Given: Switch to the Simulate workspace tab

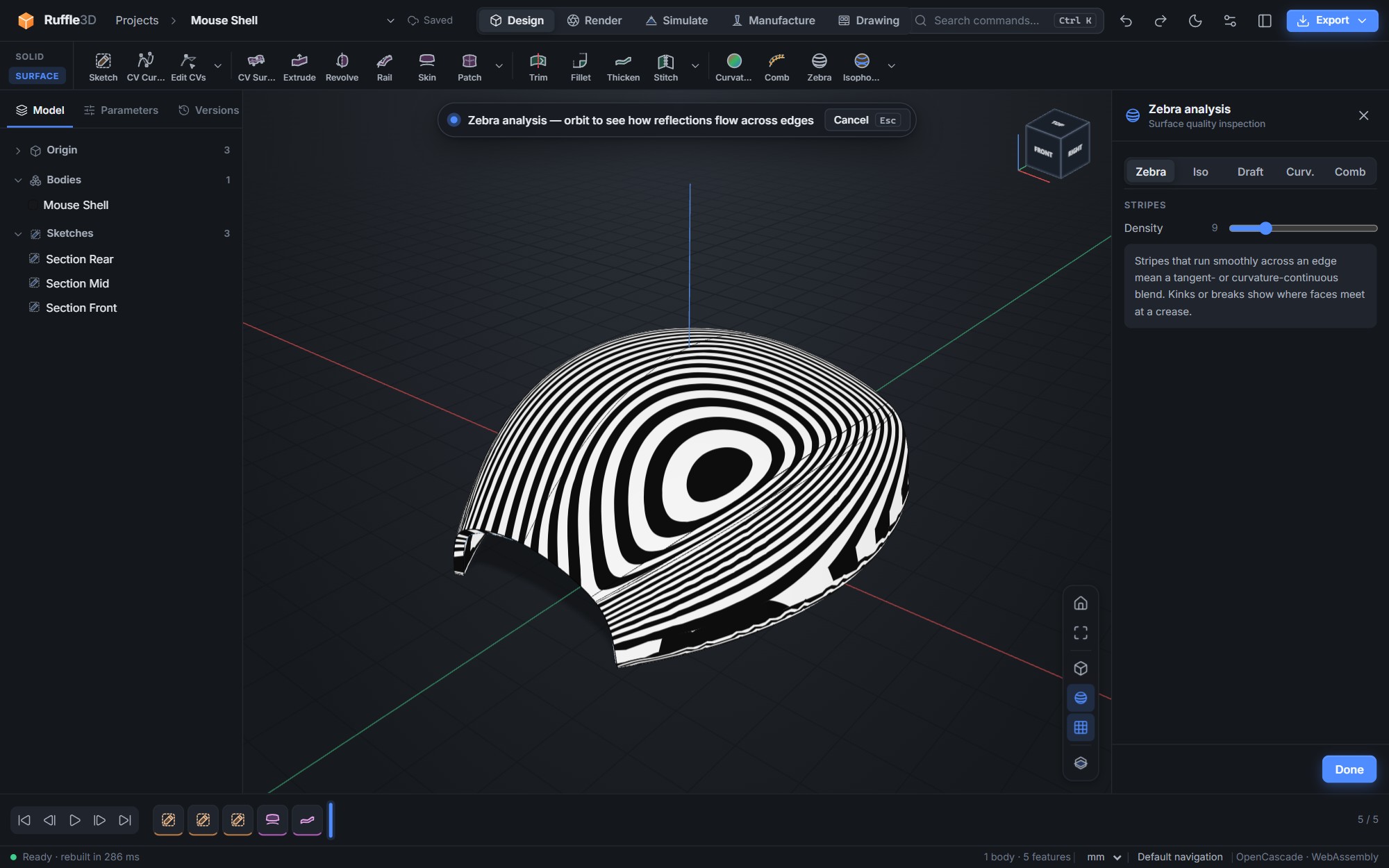Looking at the screenshot, I should point(676,21).
